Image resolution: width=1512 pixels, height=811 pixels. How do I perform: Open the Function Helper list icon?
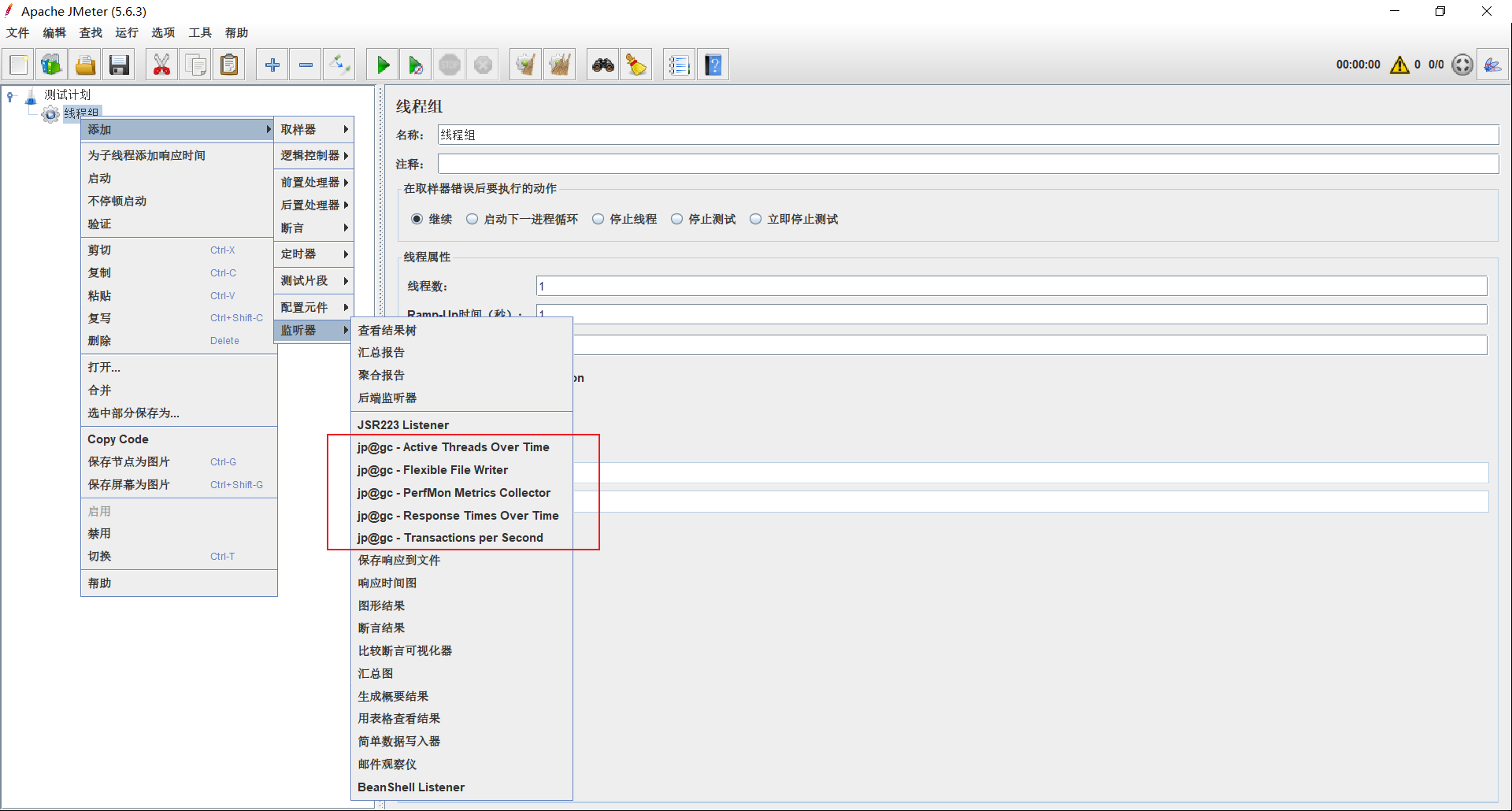(679, 65)
